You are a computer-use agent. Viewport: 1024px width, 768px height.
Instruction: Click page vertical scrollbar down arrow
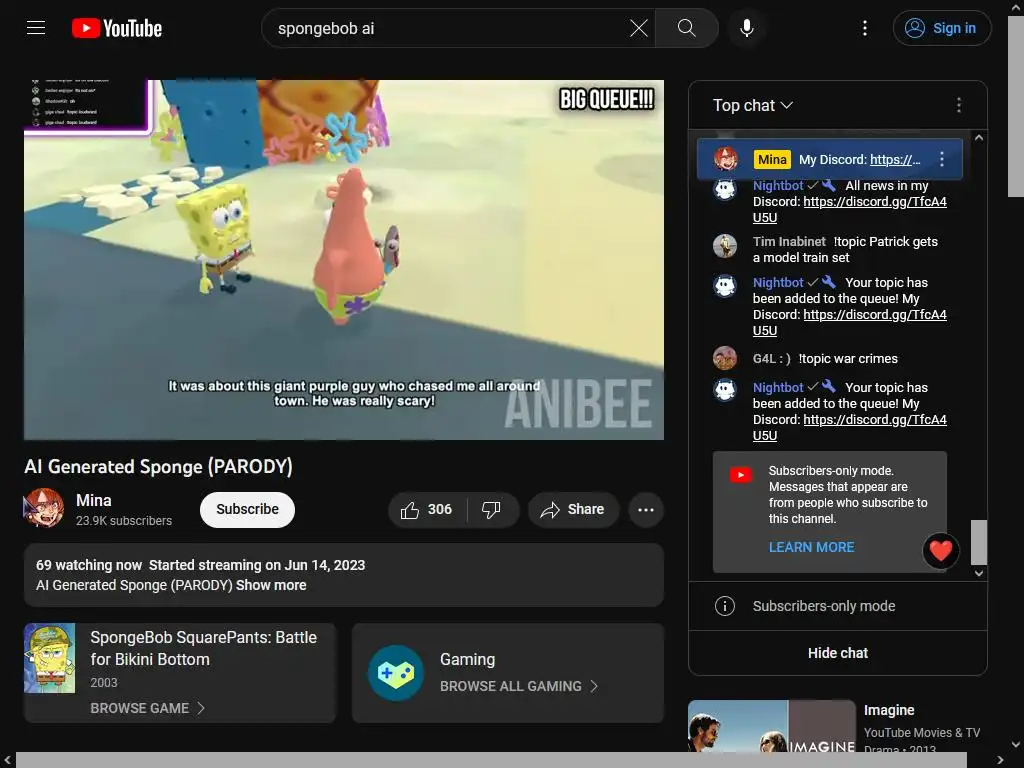pos(1016,744)
